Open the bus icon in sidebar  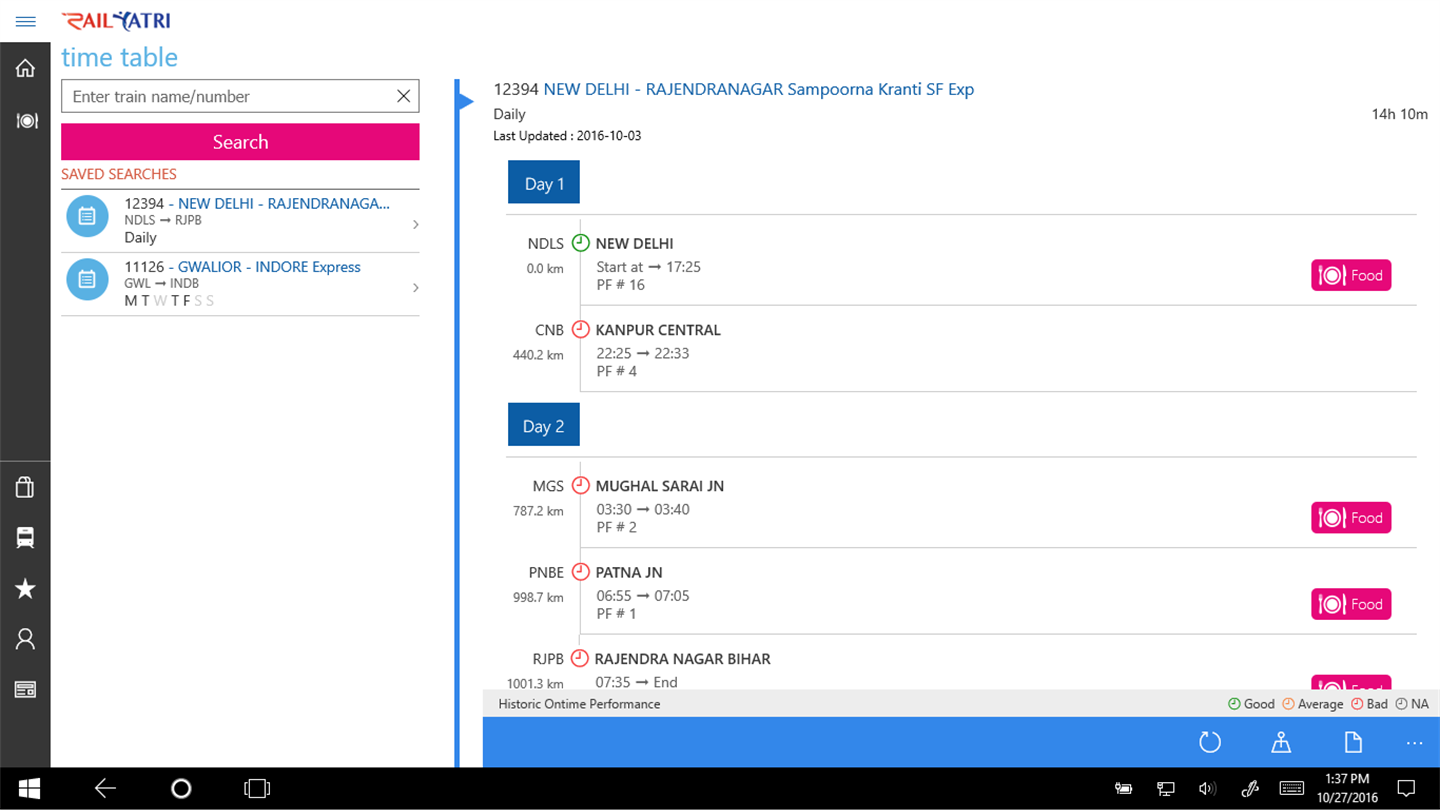(x=25, y=538)
